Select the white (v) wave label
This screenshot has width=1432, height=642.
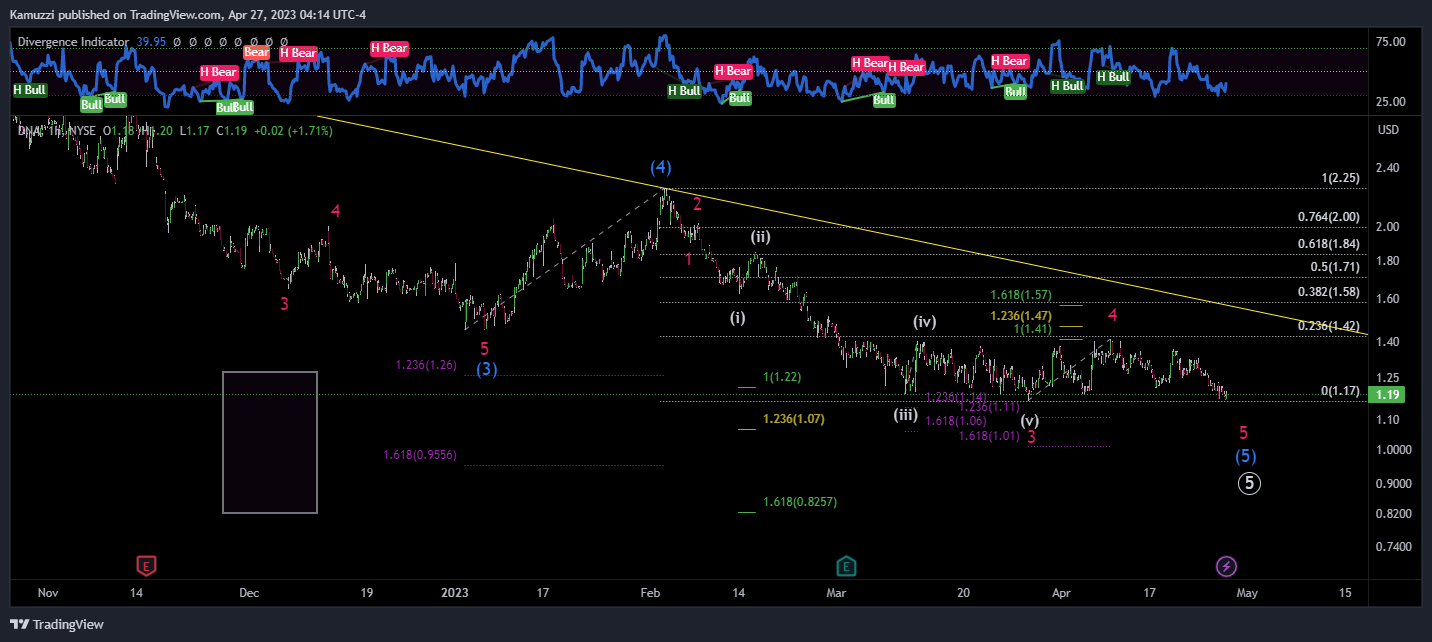tap(1030, 420)
